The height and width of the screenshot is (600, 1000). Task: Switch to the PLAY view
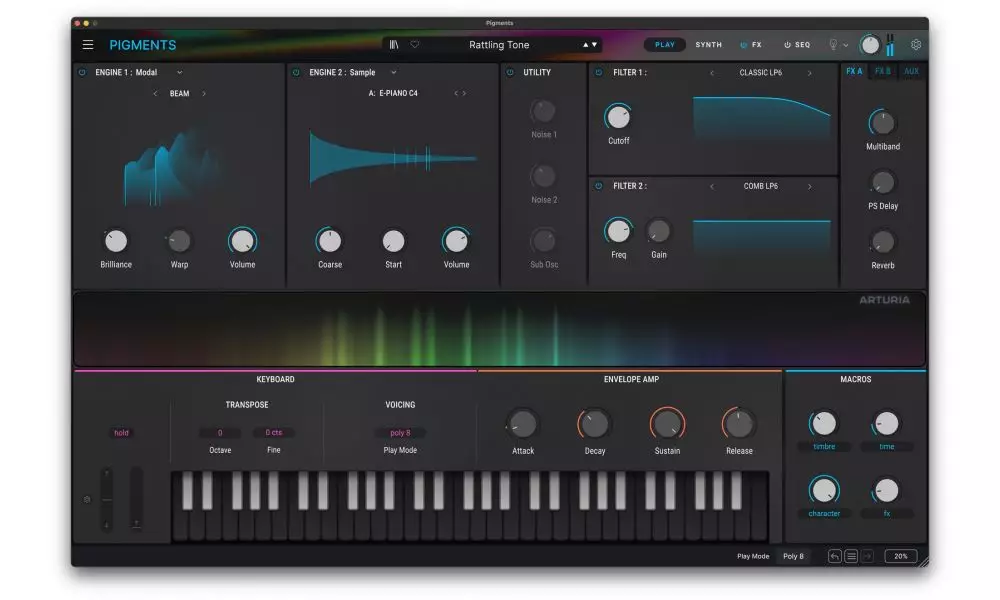click(665, 45)
